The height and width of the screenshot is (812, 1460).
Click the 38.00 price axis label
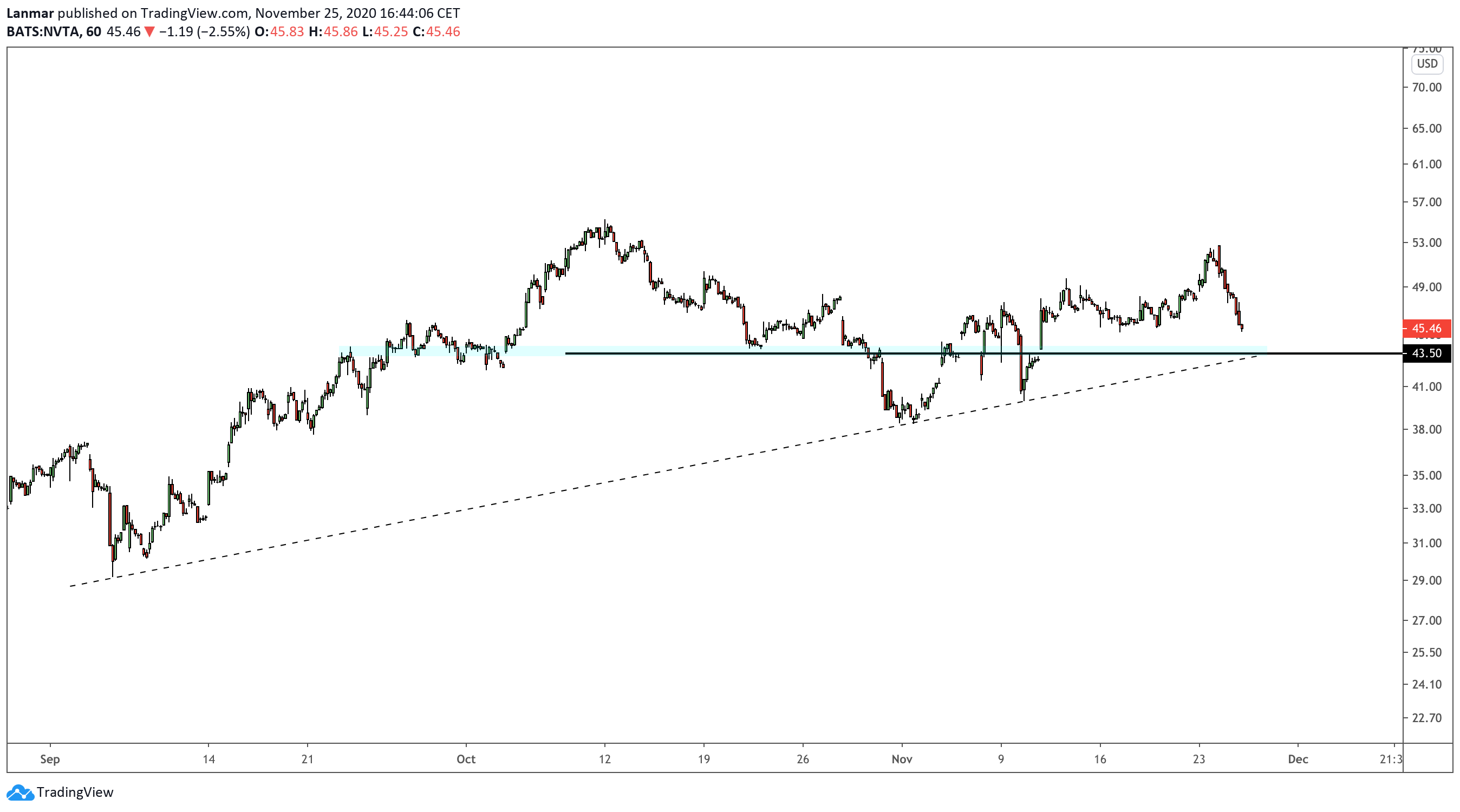click(x=1426, y=429)
